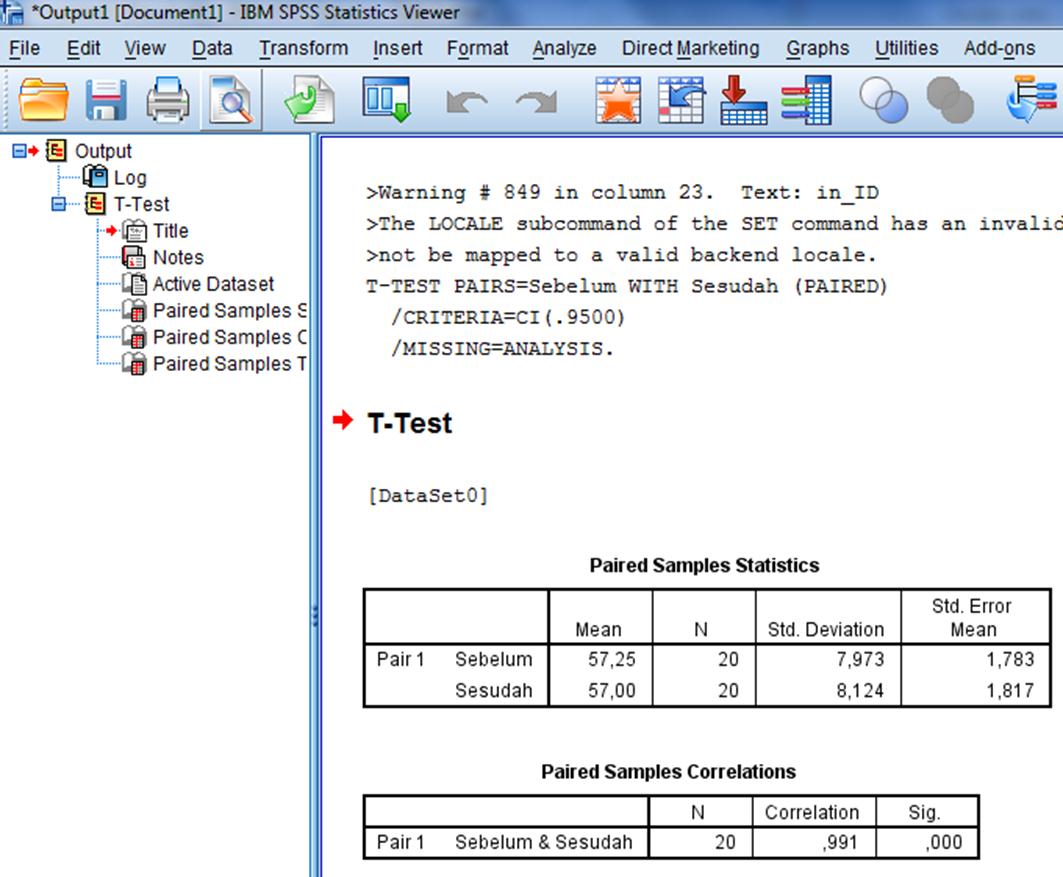
Task: Select the Notes icon in outline
Action: coord(134,257)
